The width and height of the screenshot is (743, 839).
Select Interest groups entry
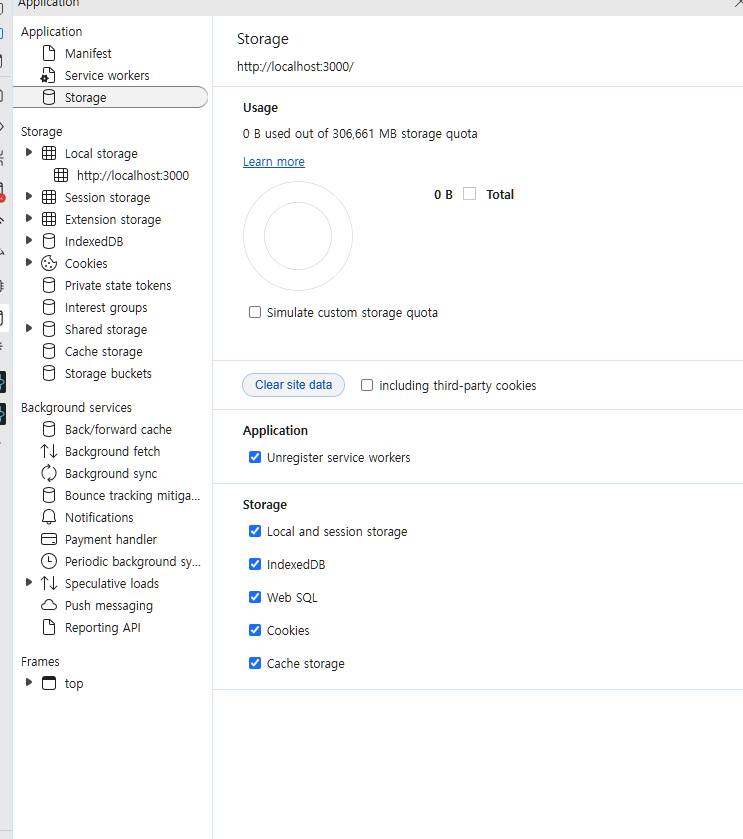pos(106,308)
